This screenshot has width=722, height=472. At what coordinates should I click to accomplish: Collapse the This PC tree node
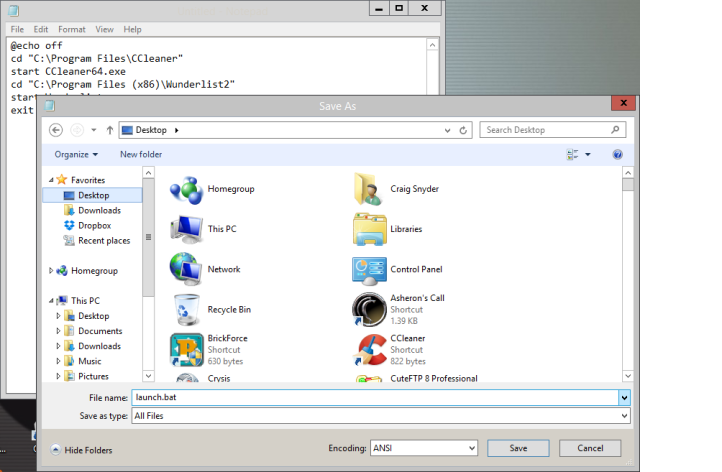tap(51, 301)
